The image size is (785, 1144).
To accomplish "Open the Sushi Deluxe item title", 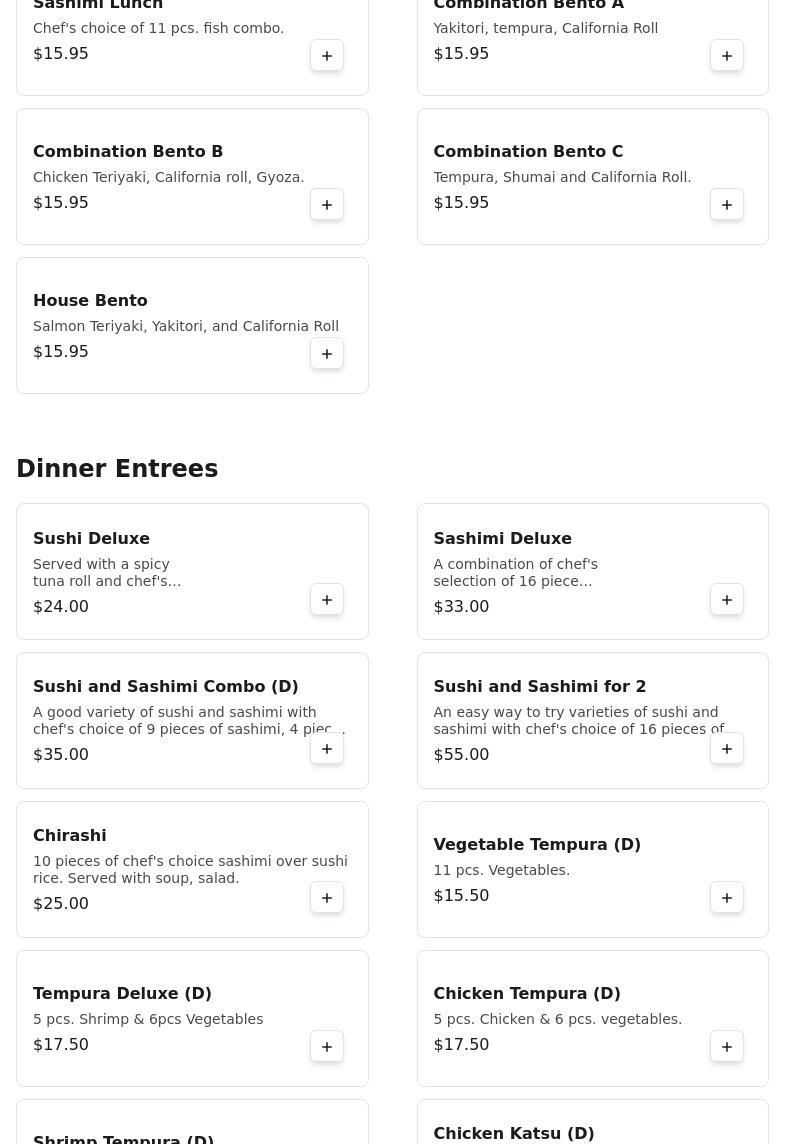I will (91, 538).
